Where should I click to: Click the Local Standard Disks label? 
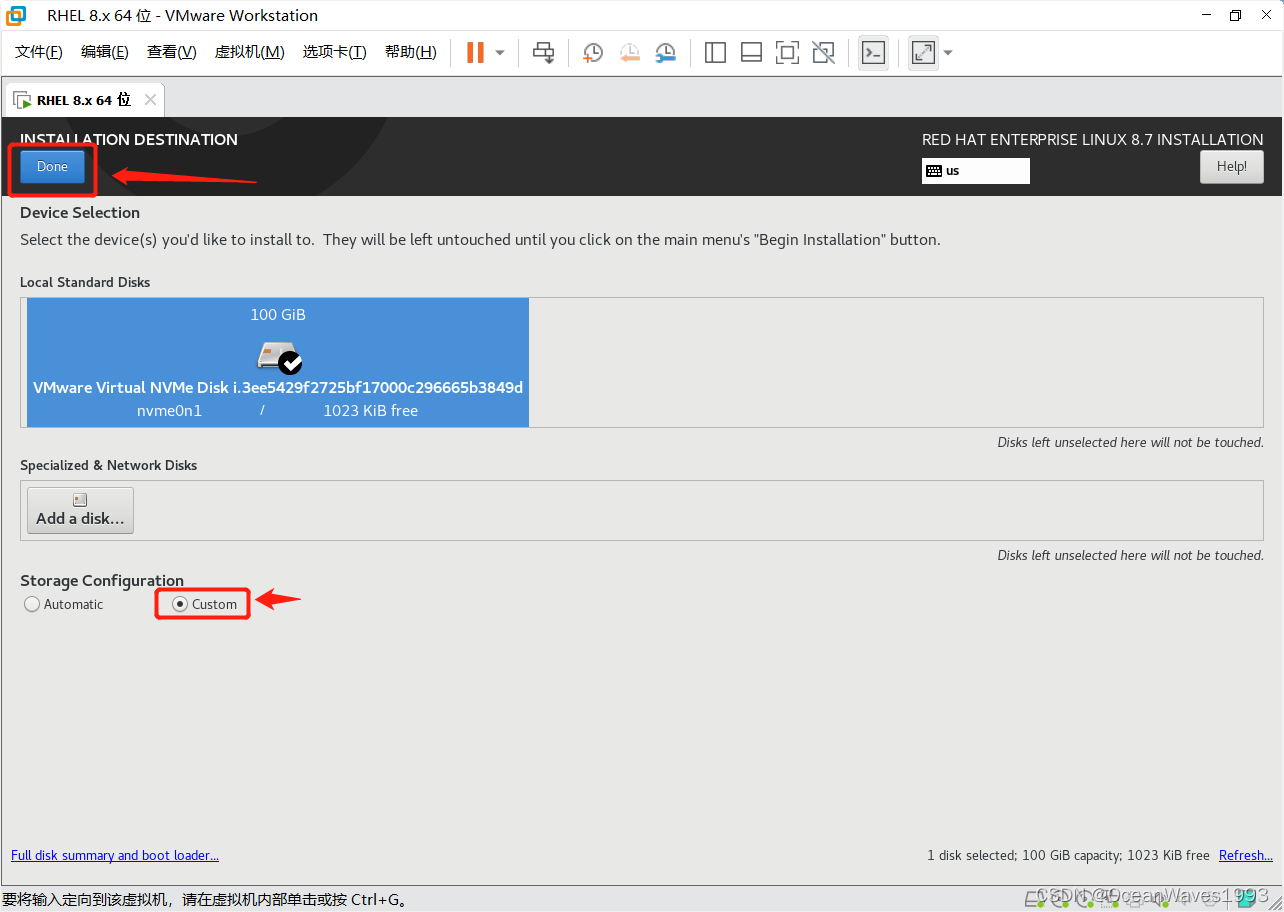pyautogui.click(x=85, y=282)
